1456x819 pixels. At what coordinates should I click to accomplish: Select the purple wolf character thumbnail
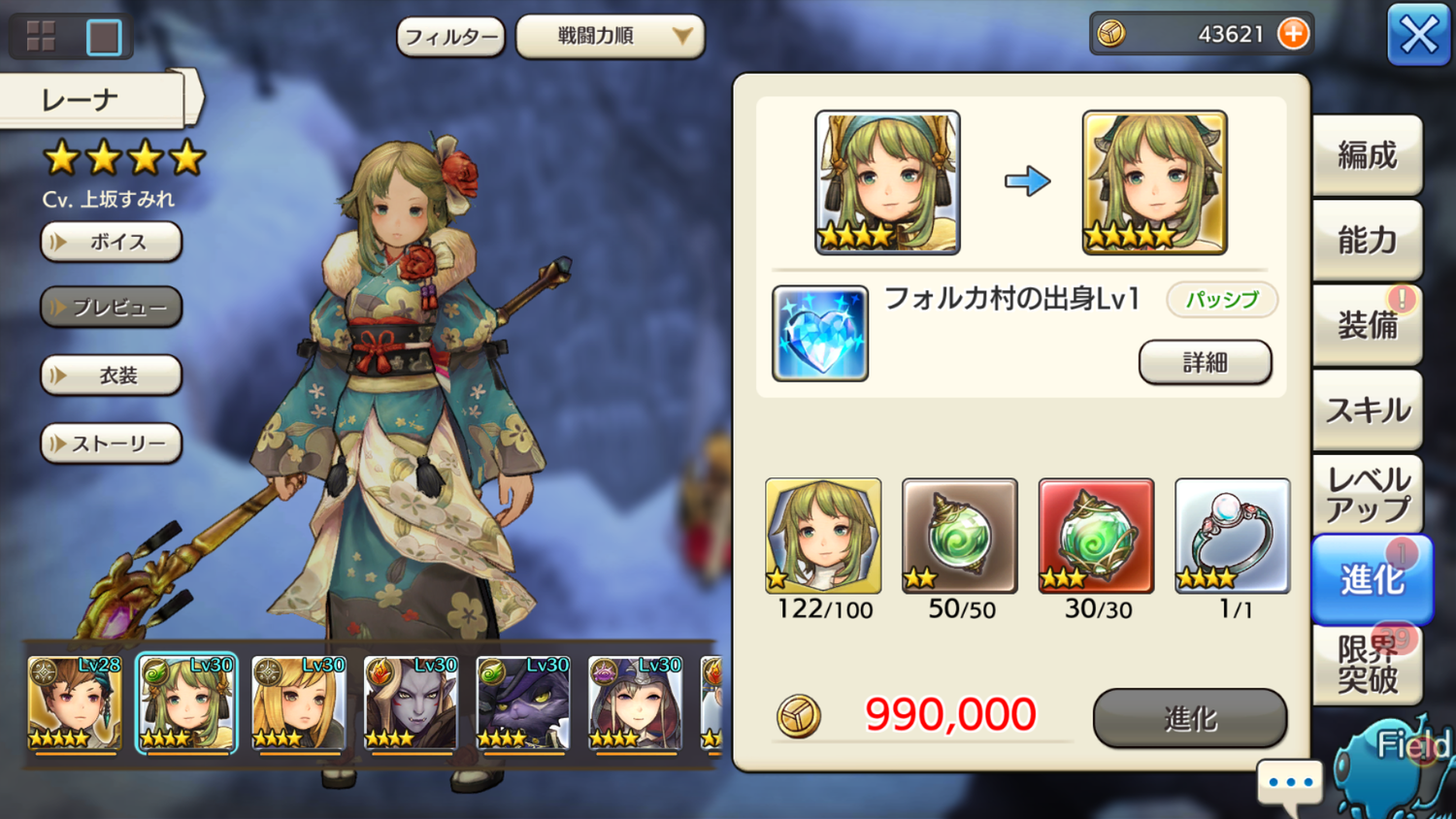523,704
